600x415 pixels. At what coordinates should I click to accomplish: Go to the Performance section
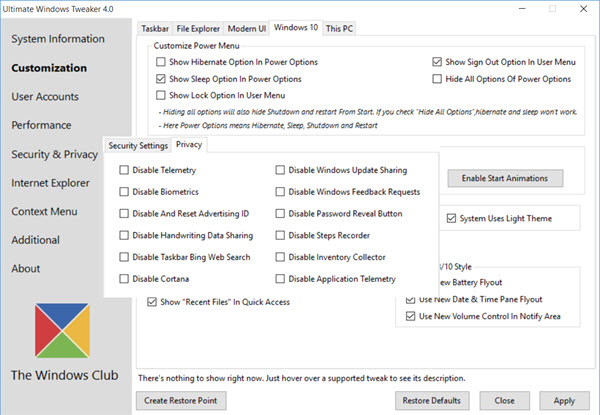point(48,126)
